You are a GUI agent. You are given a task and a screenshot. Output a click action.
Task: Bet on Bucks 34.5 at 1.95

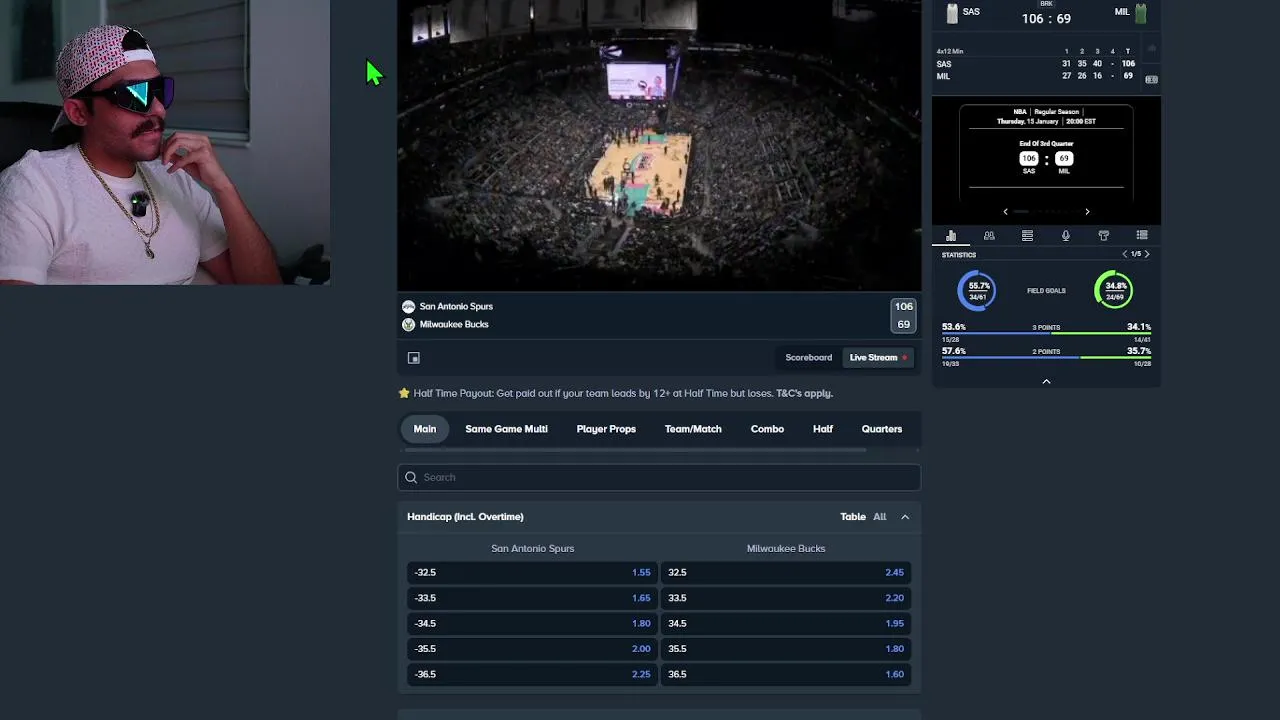786,624
